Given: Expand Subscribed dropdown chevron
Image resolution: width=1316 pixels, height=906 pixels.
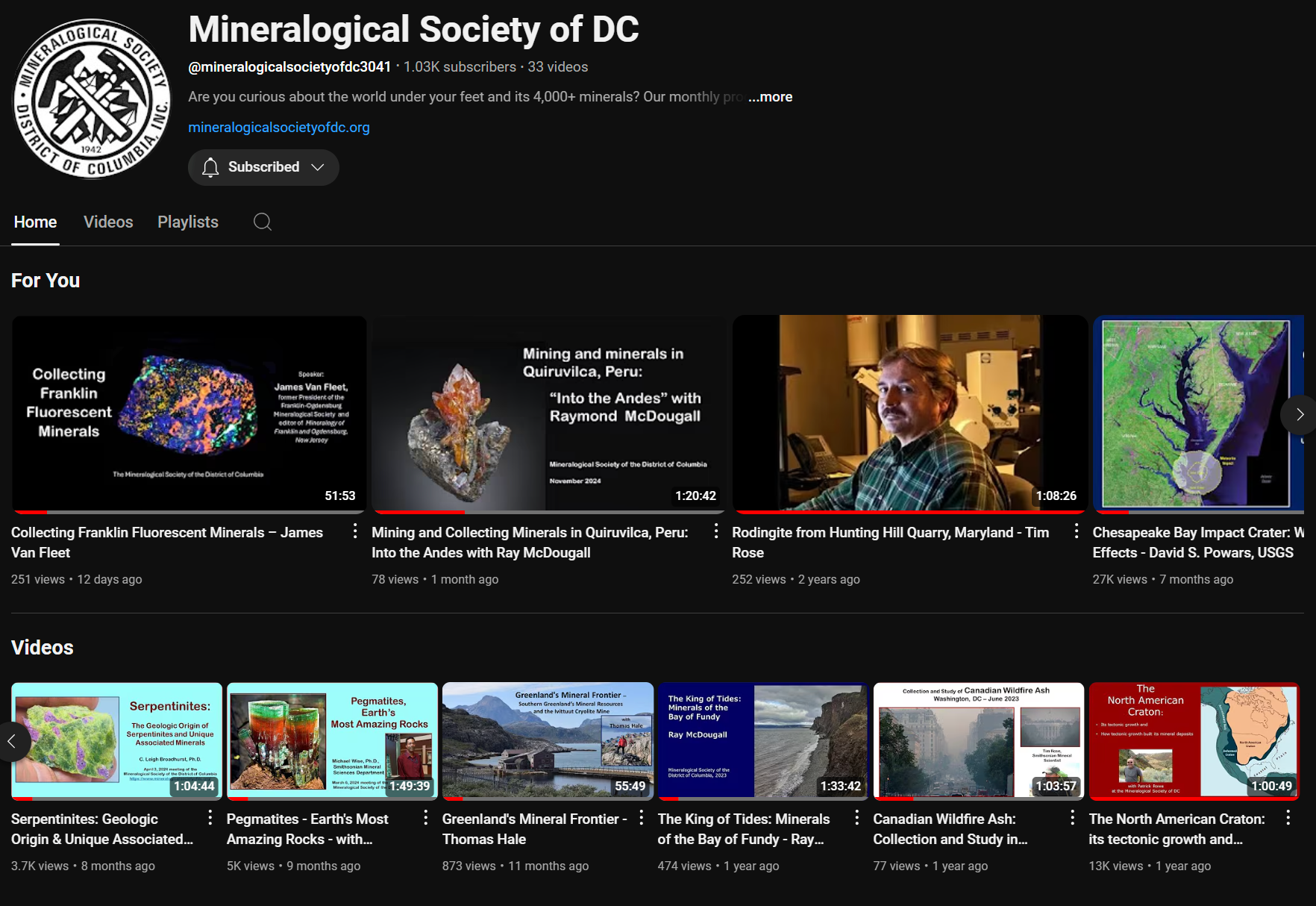Looking at the screenshot, I should click(318, 167).
